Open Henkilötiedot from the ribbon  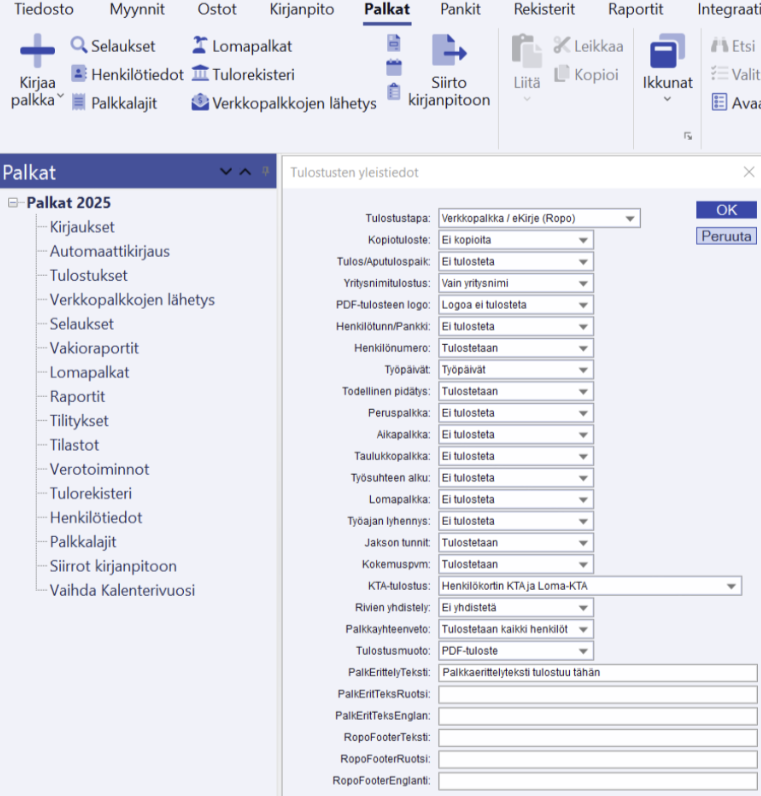point(80,74)
